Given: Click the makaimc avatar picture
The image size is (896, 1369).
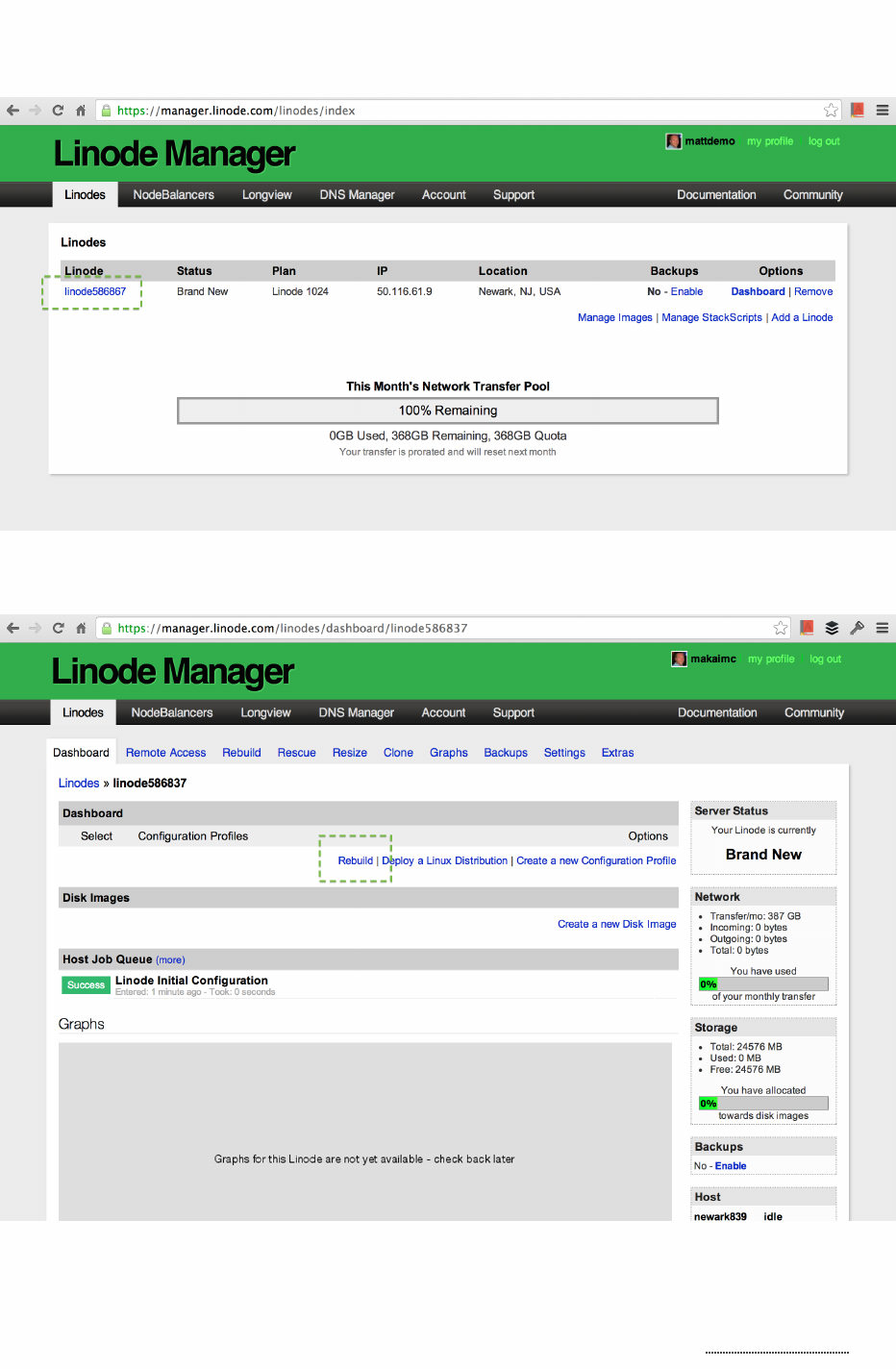Looking at the screenshot, I should coord(680,660).
